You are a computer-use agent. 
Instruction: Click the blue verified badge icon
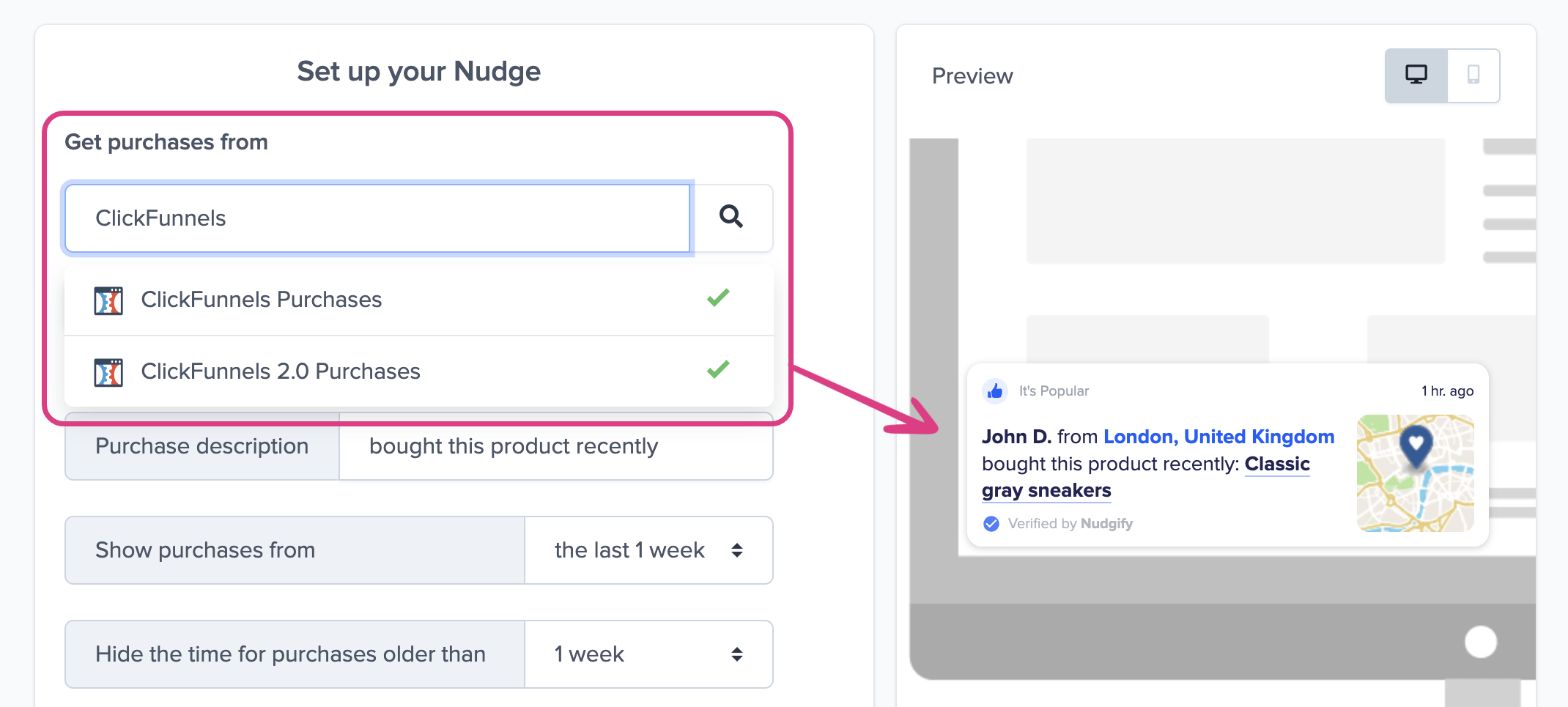coord(991,524)
